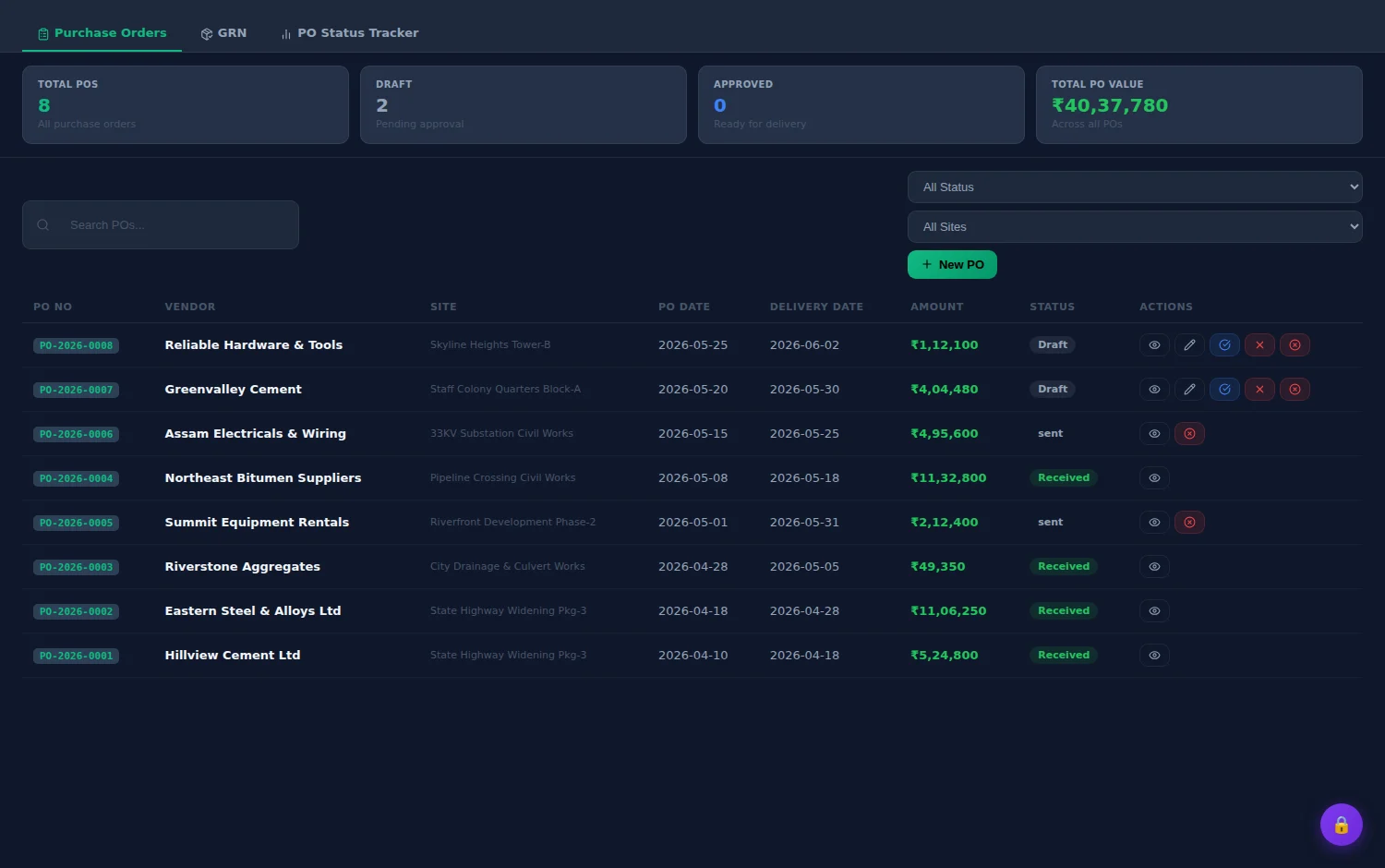Click the magnifier icon in the search box
Screen dimensions: 1385x868
click(x=42, y=224)
